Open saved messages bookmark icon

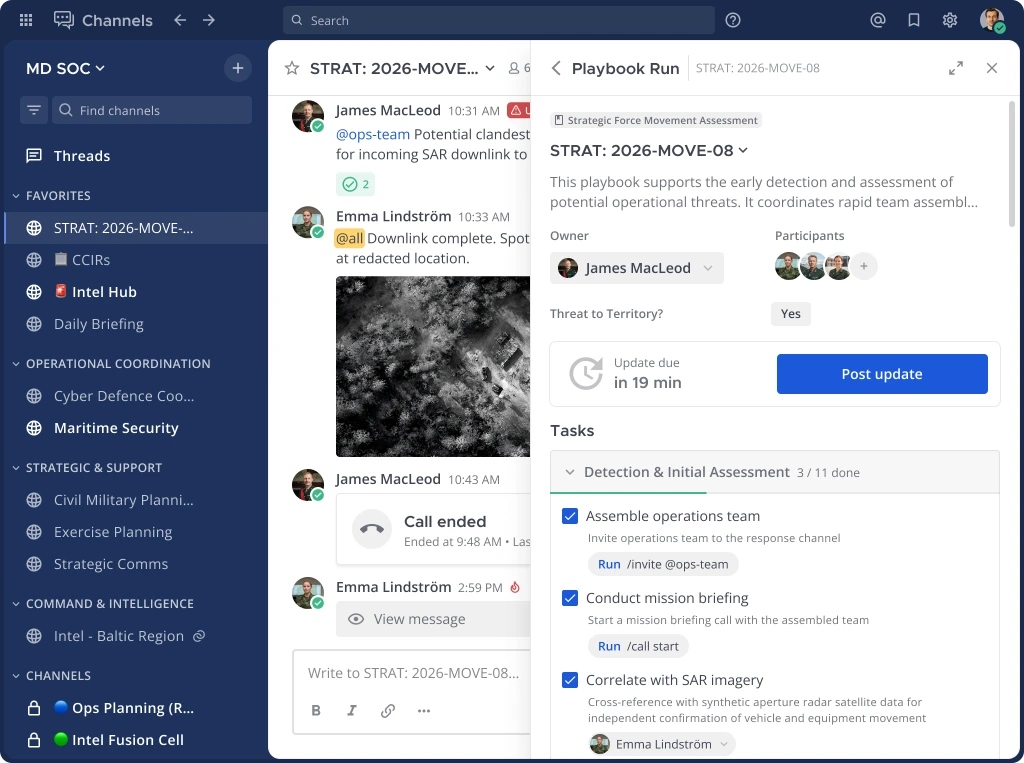coord(914,20)
